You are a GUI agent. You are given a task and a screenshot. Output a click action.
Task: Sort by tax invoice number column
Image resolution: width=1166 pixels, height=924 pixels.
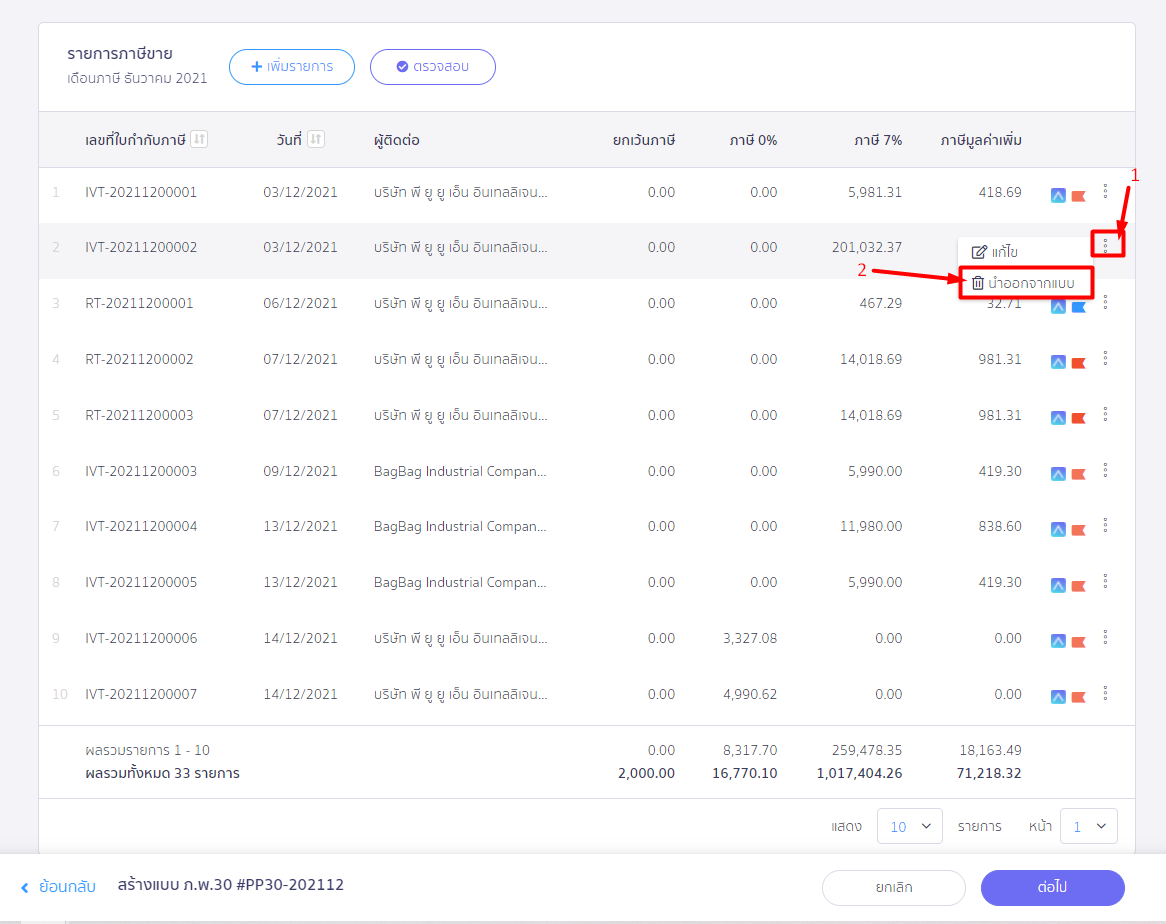click(x=199, y=140)
